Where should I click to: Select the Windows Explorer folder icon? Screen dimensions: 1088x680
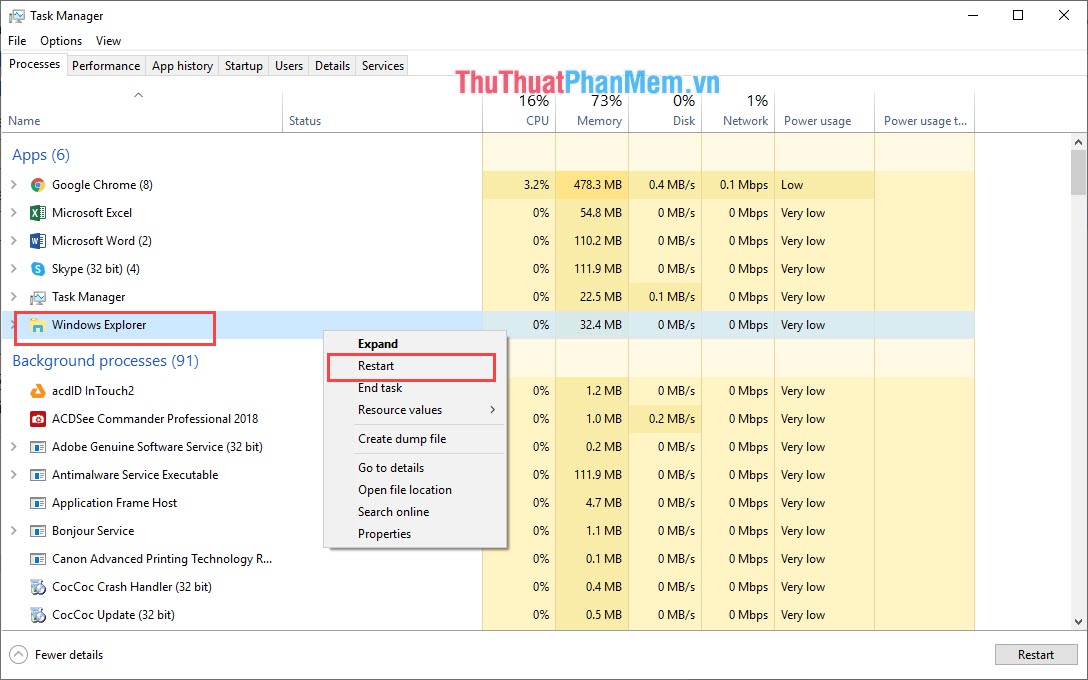[x=36, y=325]
